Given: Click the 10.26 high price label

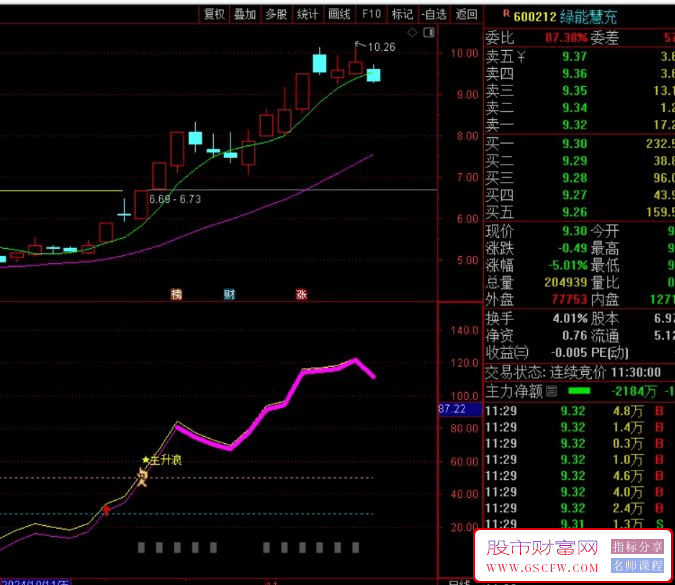Looking at the screenshot, I should pyautogui.click(x=381, y=47).
